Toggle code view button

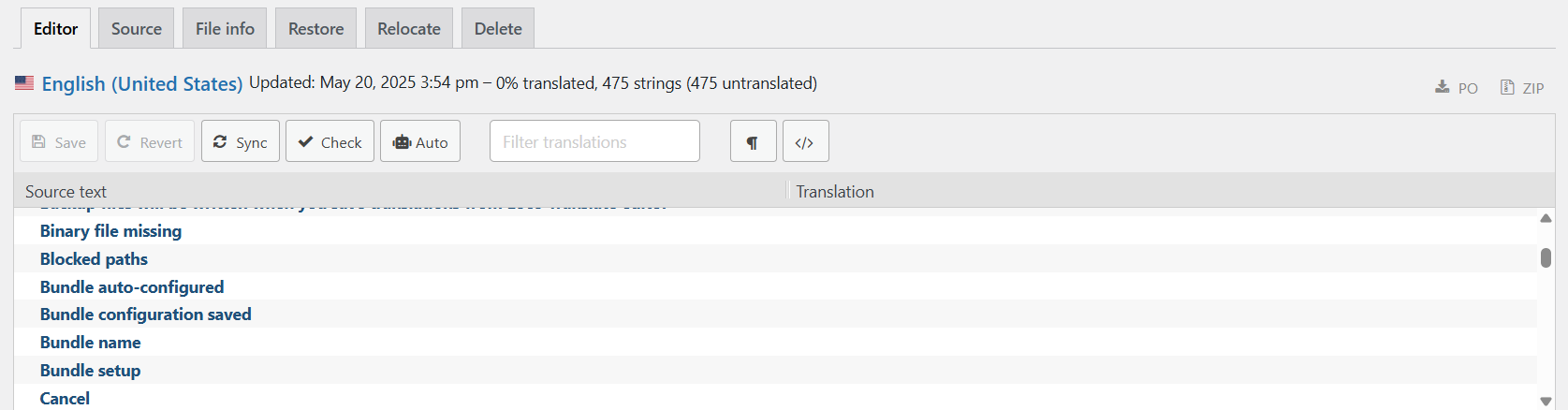pos(806,141)
